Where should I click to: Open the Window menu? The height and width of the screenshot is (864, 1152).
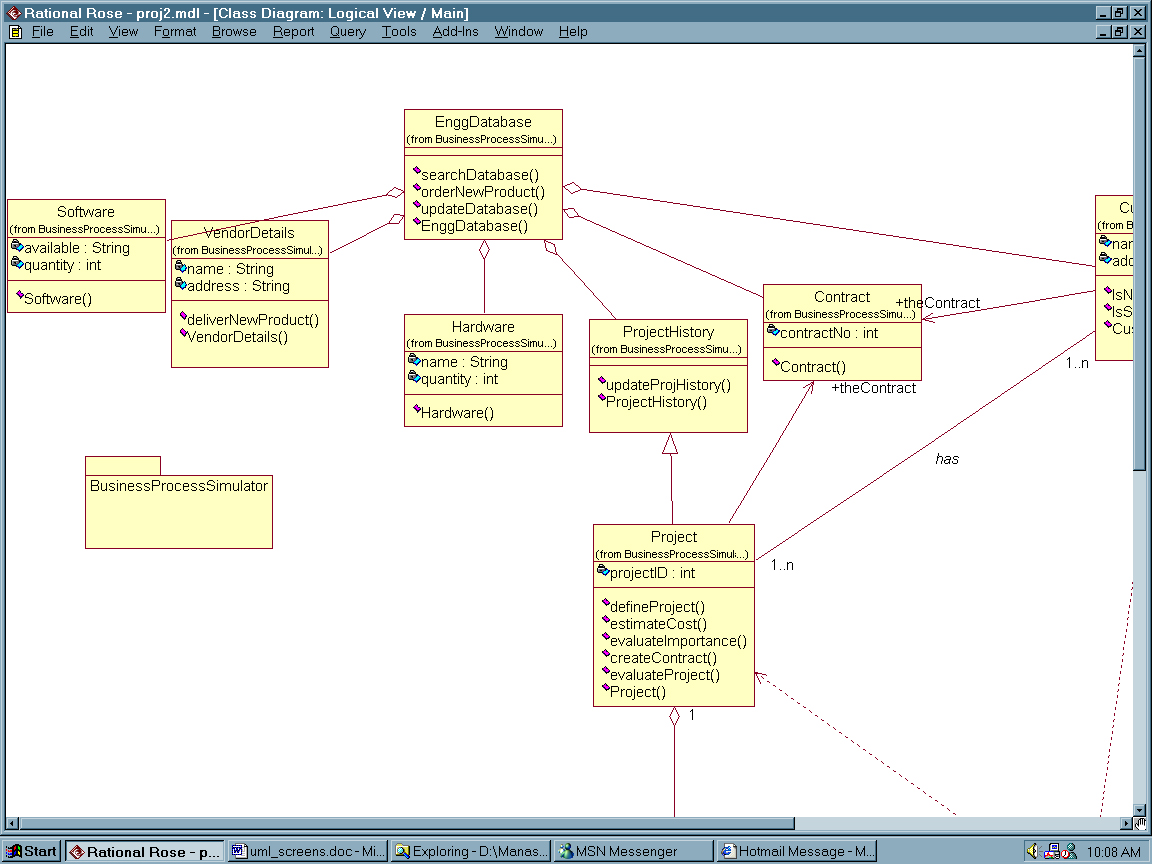[x=518, y=32]
